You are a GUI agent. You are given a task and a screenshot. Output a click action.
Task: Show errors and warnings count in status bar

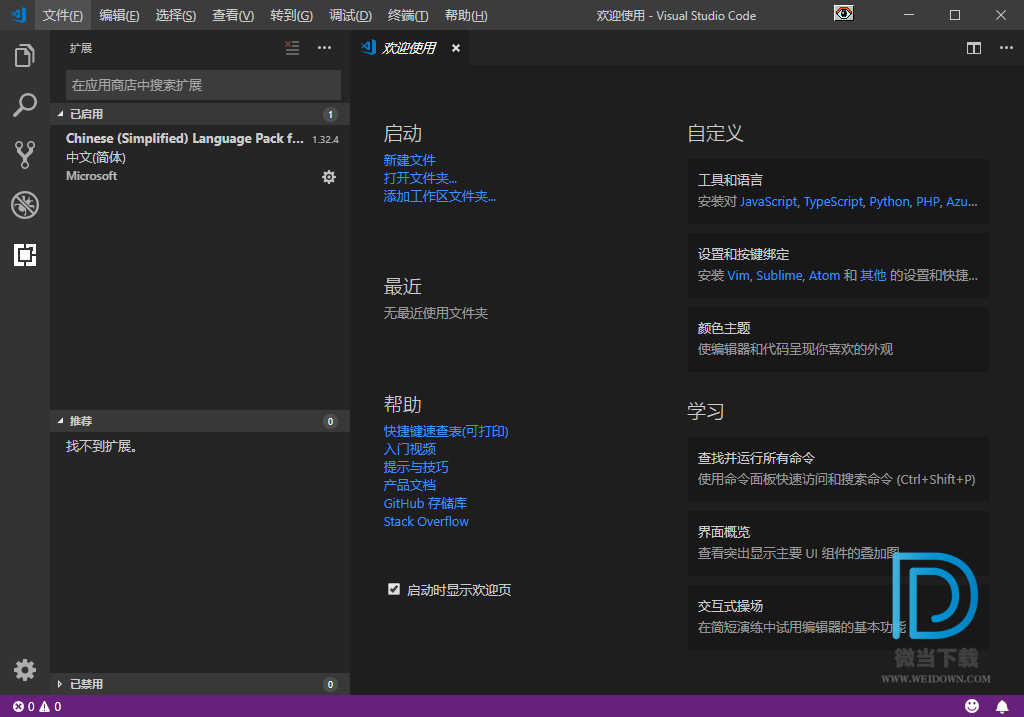(37, 707)
